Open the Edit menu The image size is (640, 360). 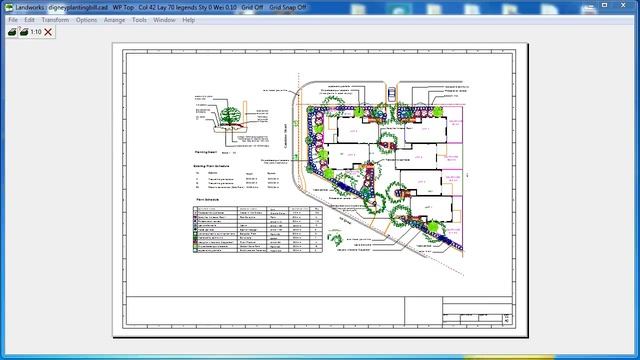[29, 20]
